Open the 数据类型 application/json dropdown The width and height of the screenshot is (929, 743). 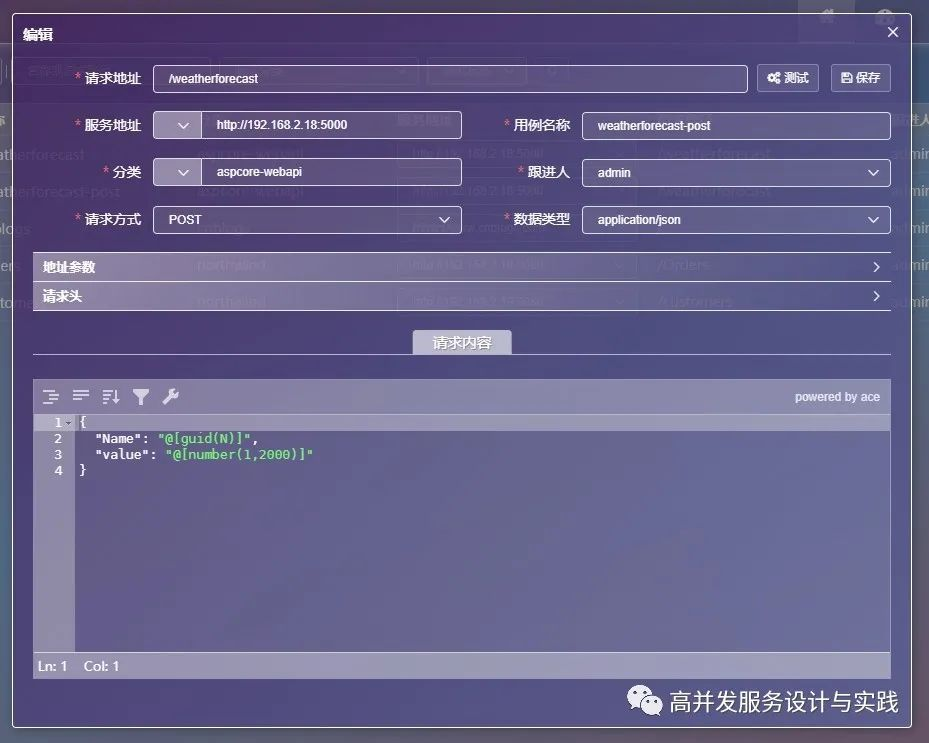coord(736,220)
